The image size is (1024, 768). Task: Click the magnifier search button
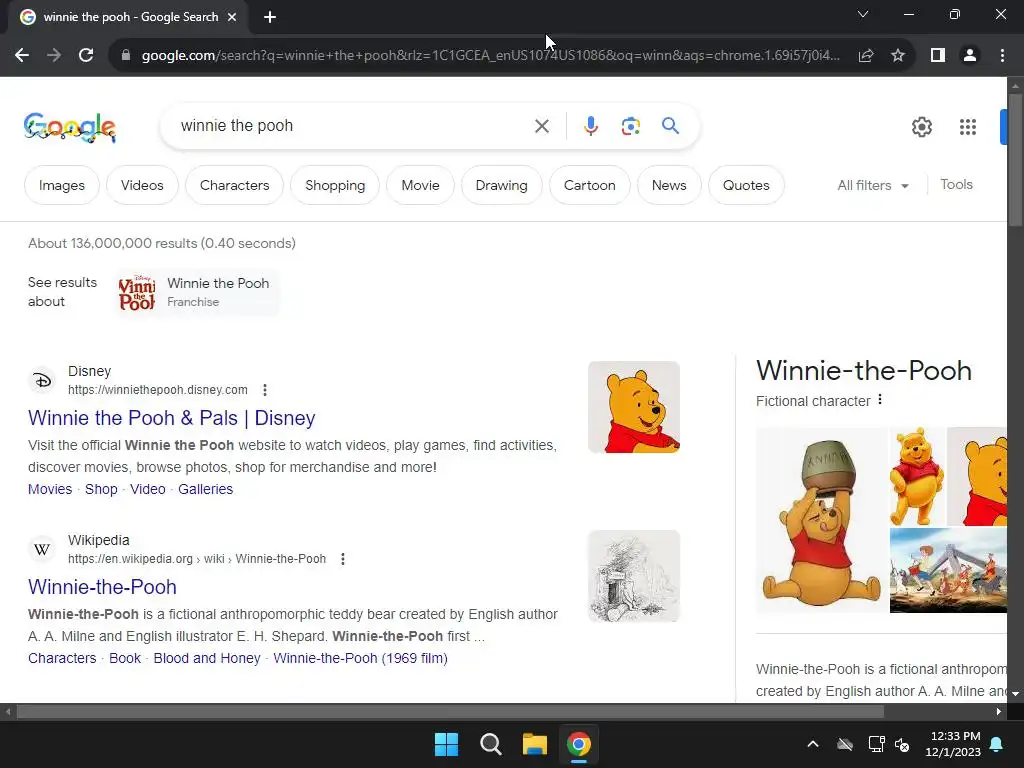(x=671, y=125)
